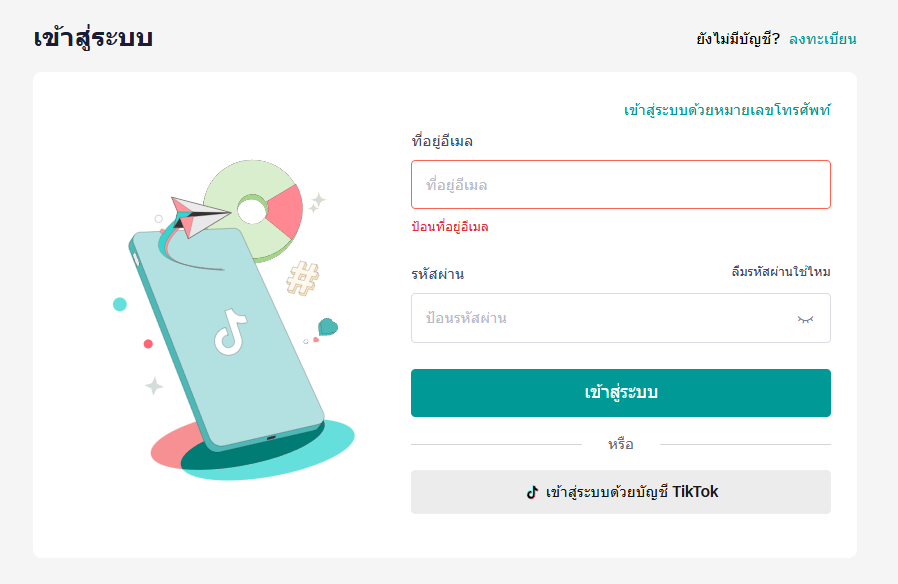Click the sparkle star beside the donut chart

317,203
